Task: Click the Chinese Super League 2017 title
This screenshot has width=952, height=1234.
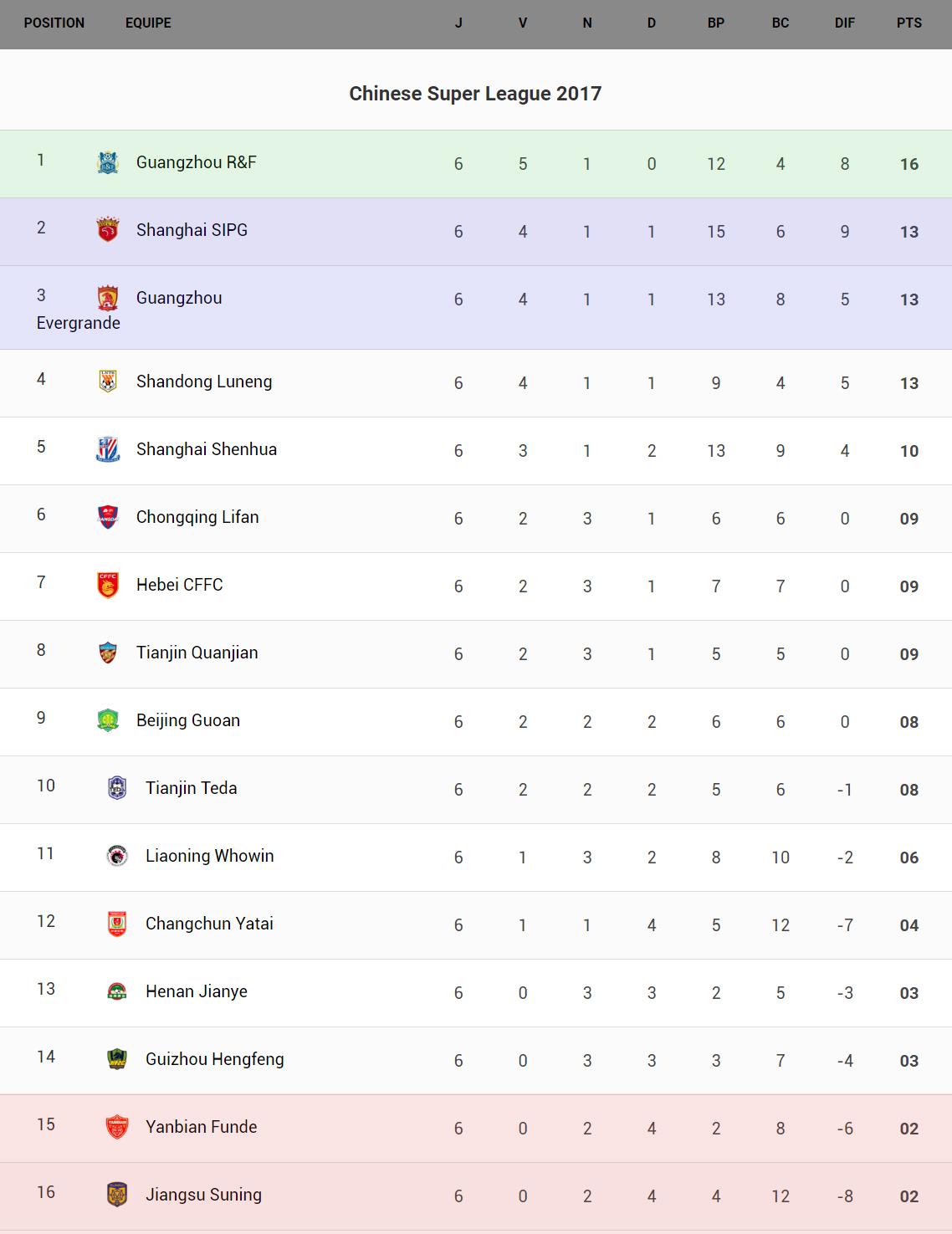Action: pos(475,94)
